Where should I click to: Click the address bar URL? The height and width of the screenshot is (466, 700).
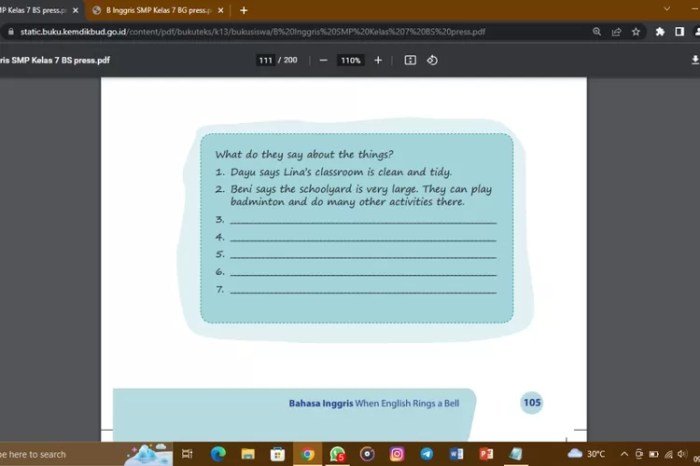253,32
